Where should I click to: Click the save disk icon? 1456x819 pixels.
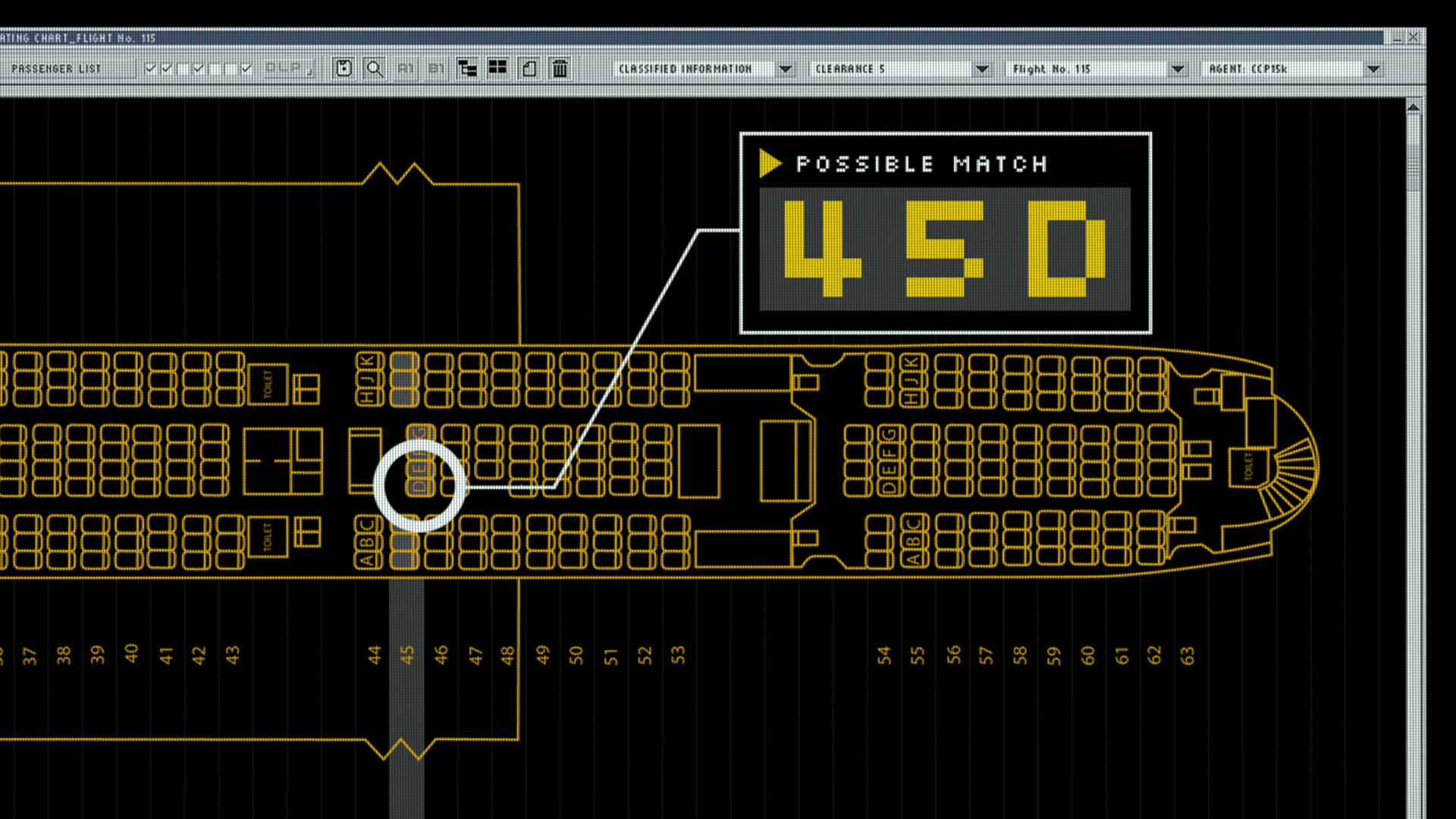coord(344,68)
